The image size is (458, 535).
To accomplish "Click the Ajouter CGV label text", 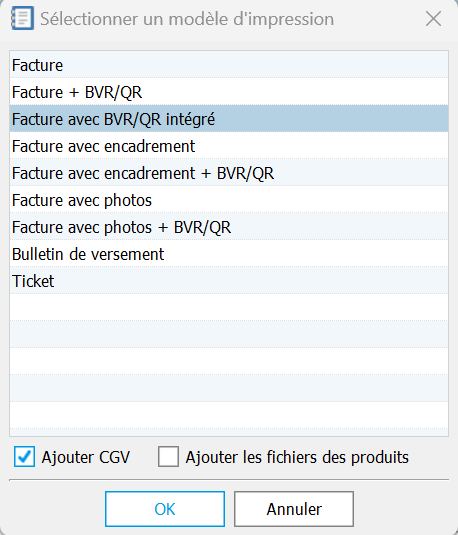I will coord(86,457).
